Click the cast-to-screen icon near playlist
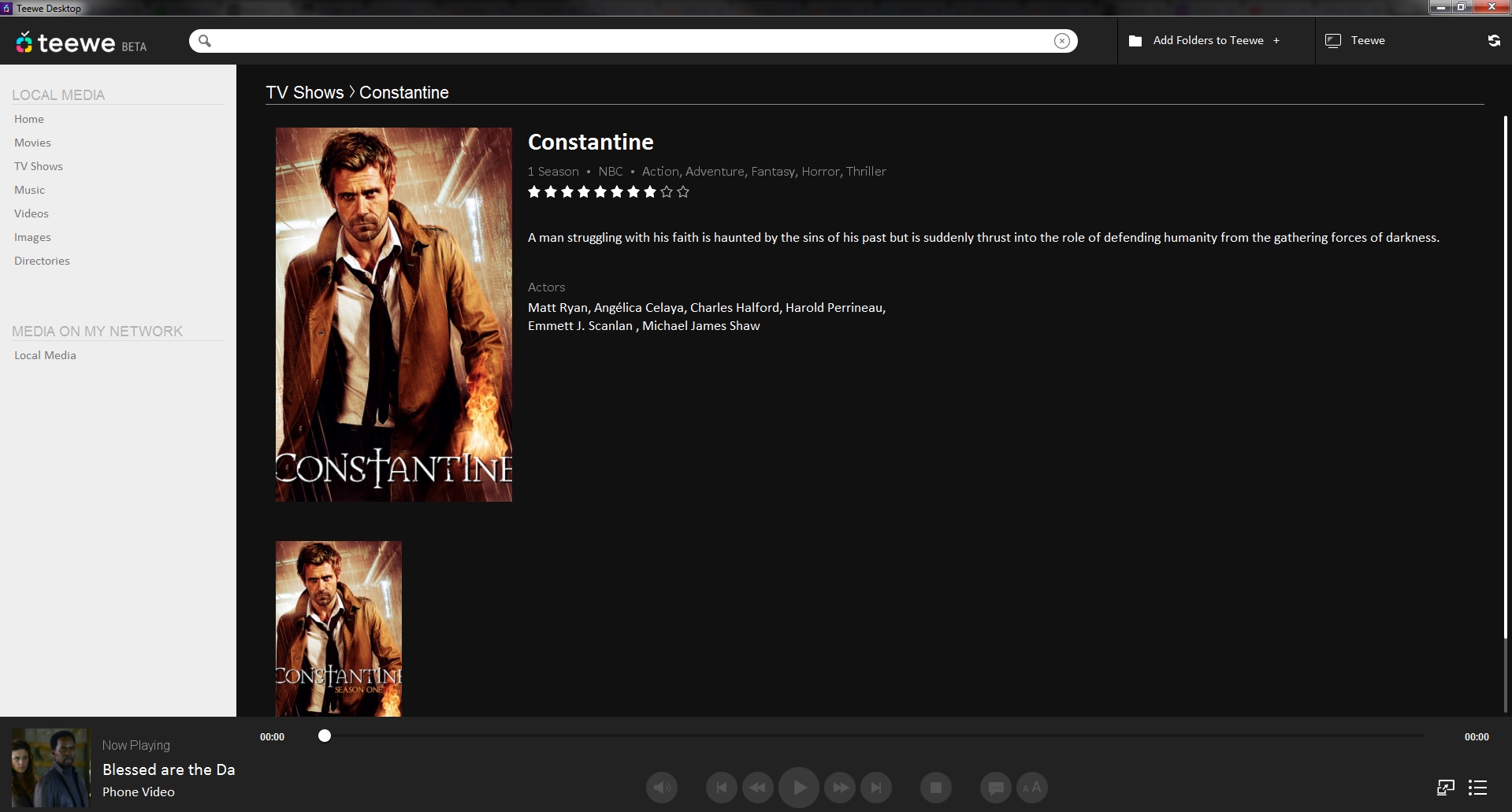1512x812 pixels. coord(1446,788)
